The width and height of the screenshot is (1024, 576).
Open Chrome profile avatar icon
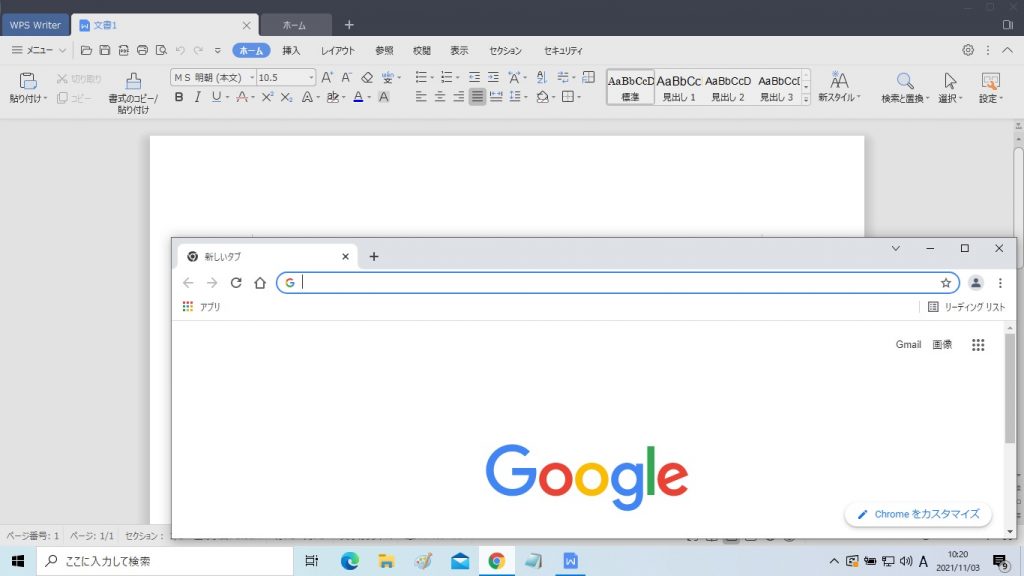pos(976,283)
